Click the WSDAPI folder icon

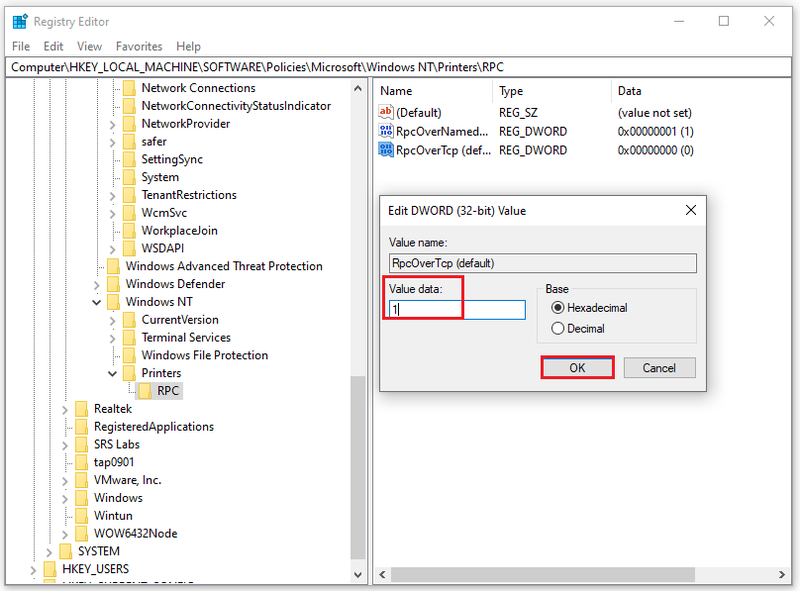(130, 248)
